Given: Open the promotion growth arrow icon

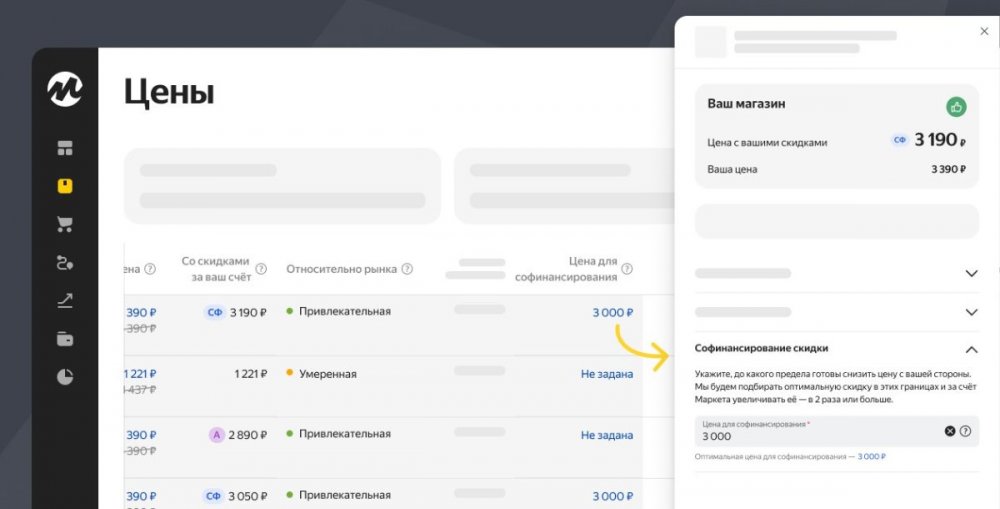Looking at the screenshot, I should [65, 301].
